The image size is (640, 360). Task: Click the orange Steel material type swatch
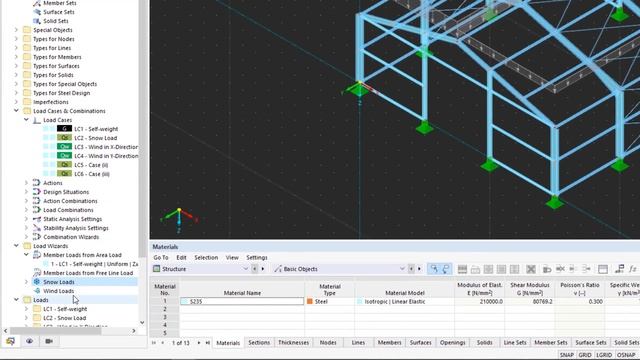pos(310,302)
